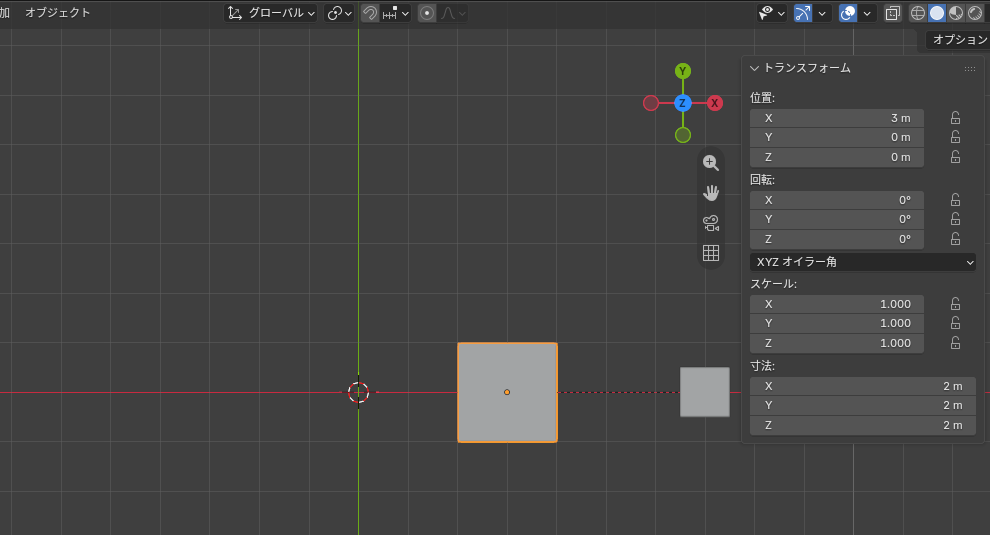
Task: Toggle the camera view icon
Action: [x=711, y=223]
